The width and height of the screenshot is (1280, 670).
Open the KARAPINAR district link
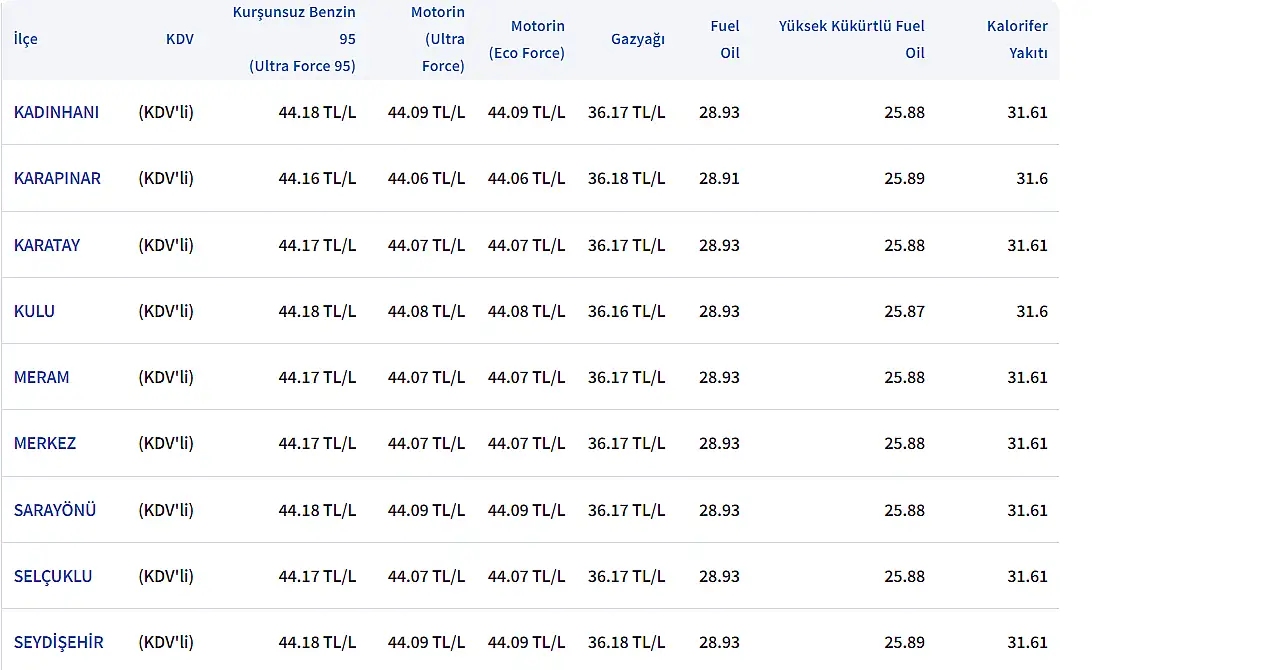coord(57,178)
